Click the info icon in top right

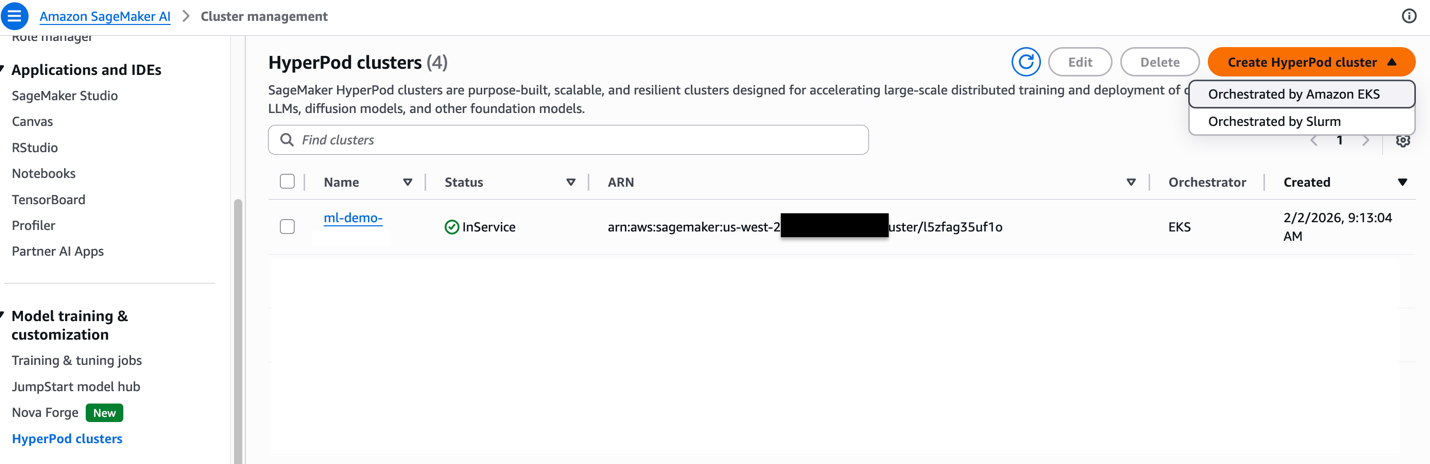pyautogui.click(x=1409, y=16)
